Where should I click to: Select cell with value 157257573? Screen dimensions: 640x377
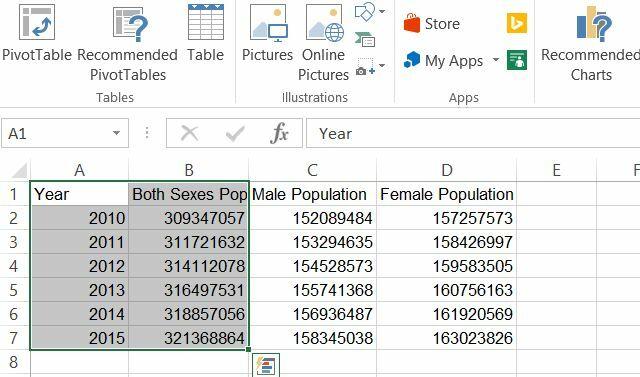tap(447, 218)
